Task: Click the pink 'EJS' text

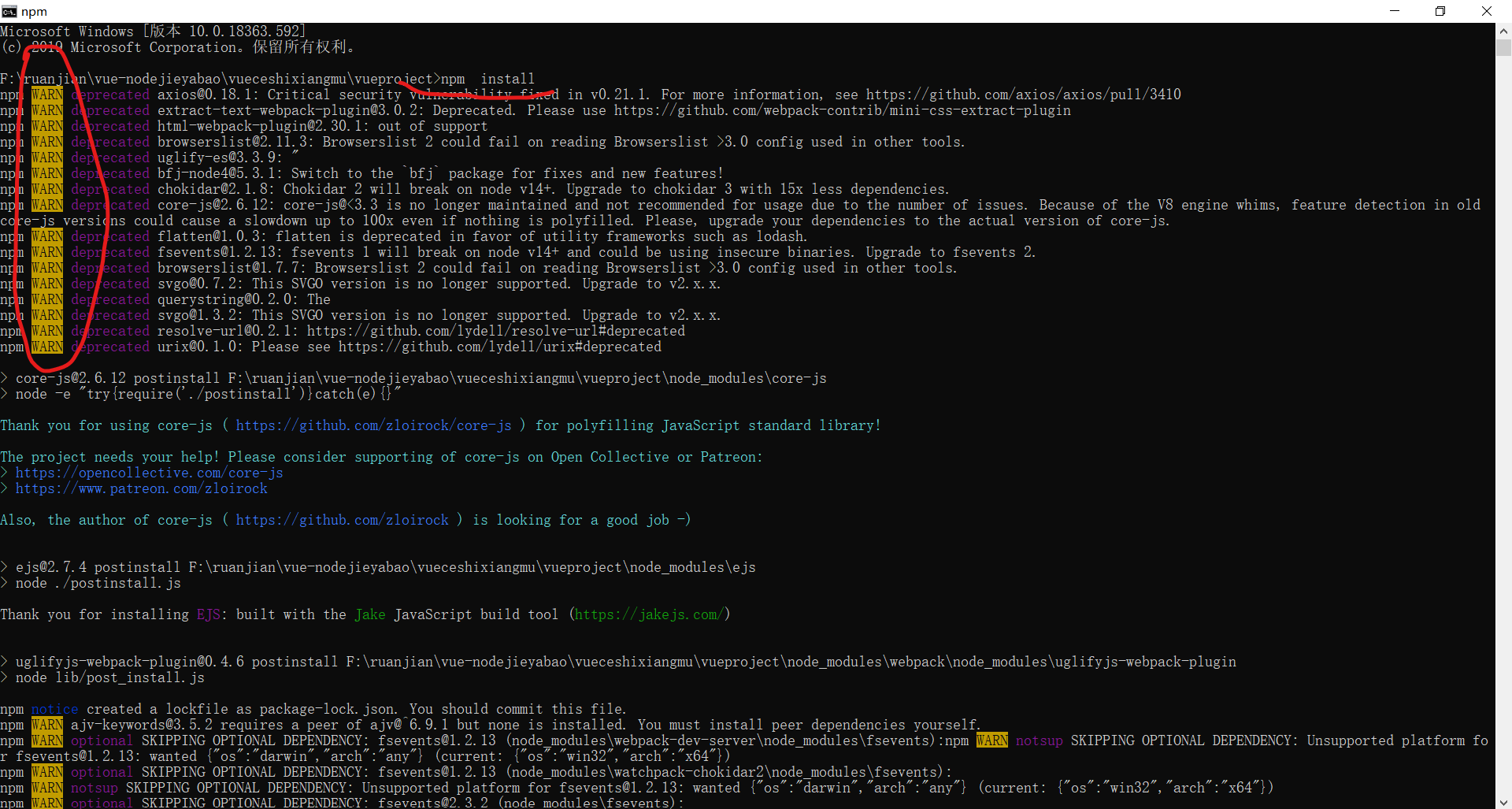Action: [209, 614]
